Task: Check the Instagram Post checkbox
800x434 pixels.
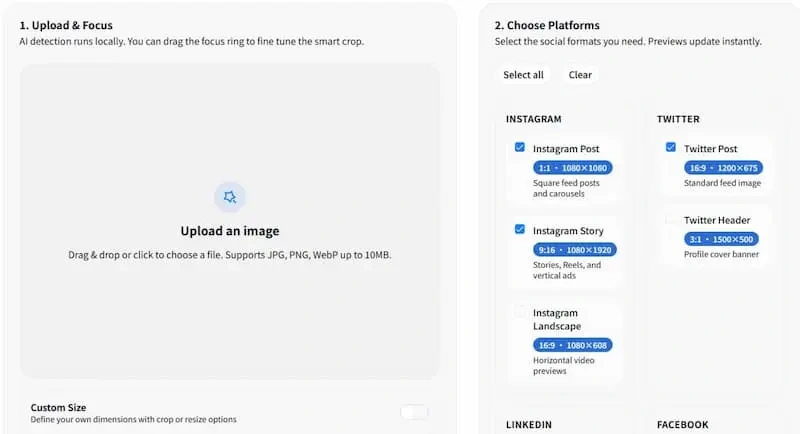Action: tap(520, 147)
